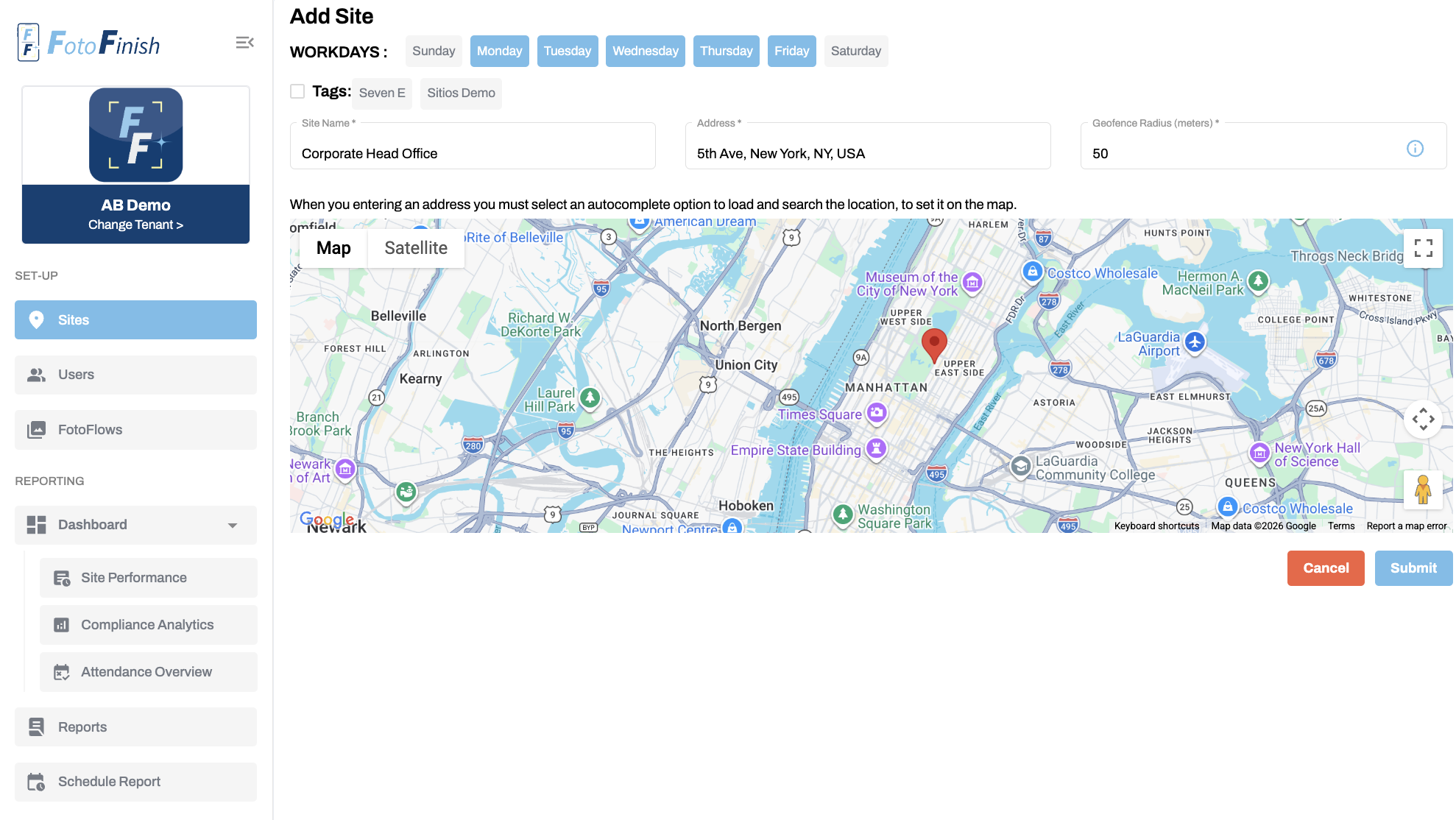The height and width of the screenshot is (820, 1456).
Task: Click the Street View pegman icon
Action: point(1423,489)
